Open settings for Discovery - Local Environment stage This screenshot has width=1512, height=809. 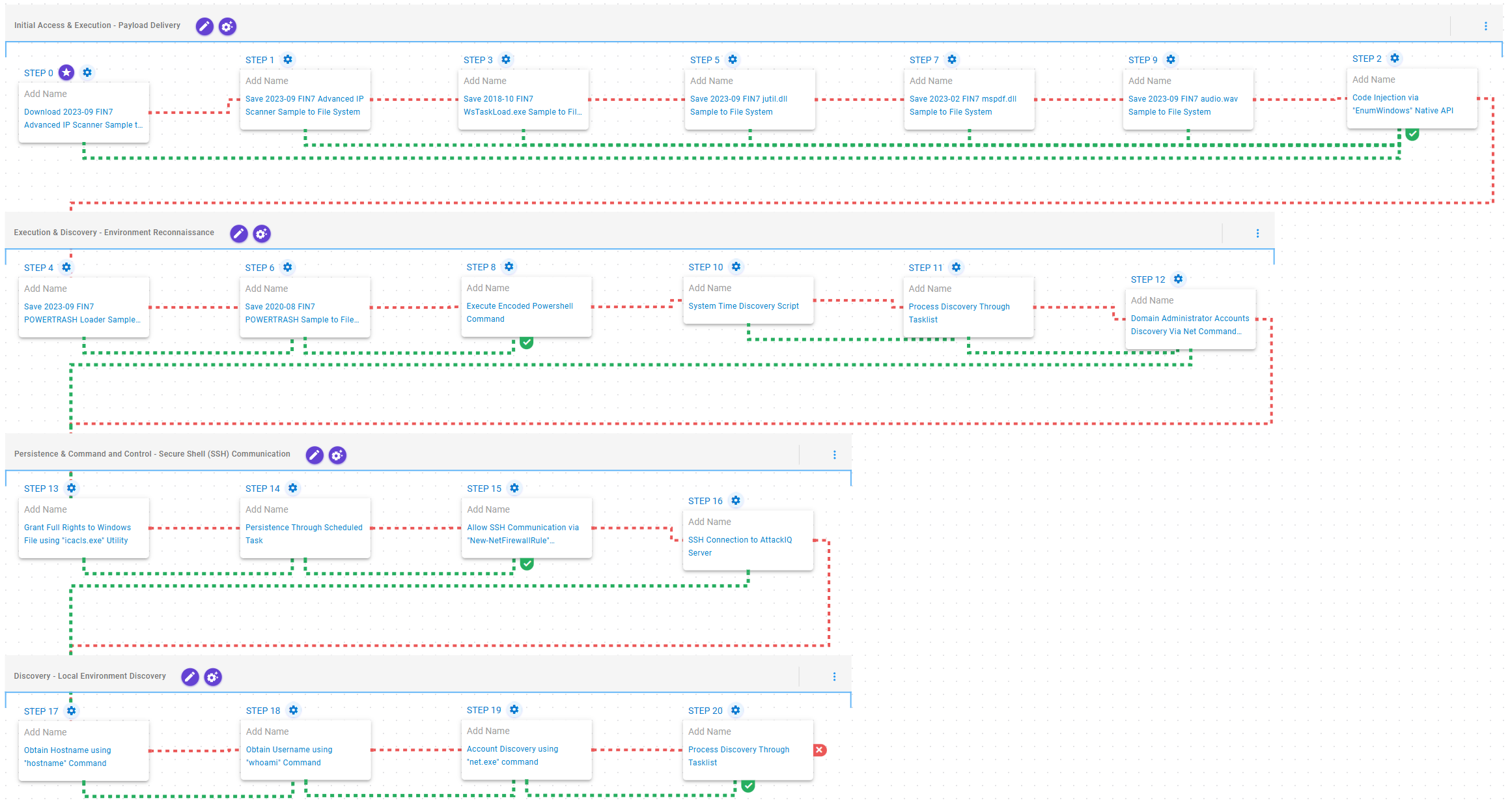pos(213,677)
